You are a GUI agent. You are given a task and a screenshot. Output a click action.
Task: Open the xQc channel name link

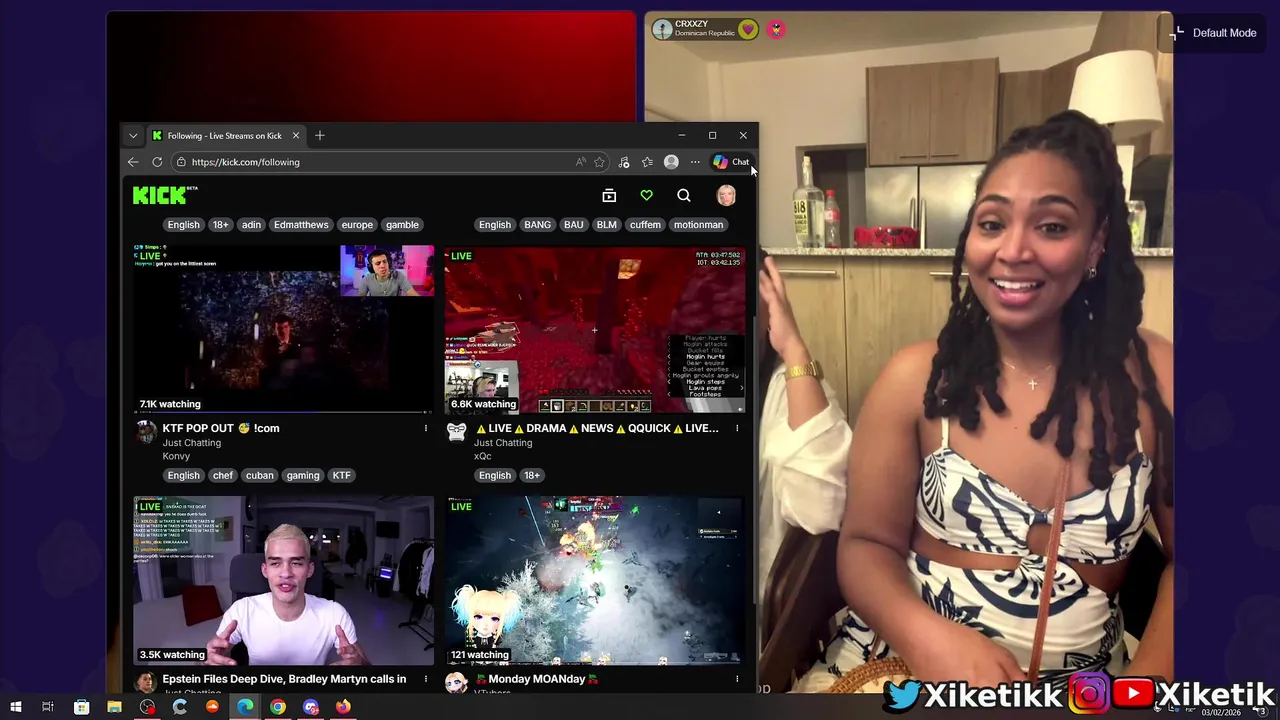483,456
